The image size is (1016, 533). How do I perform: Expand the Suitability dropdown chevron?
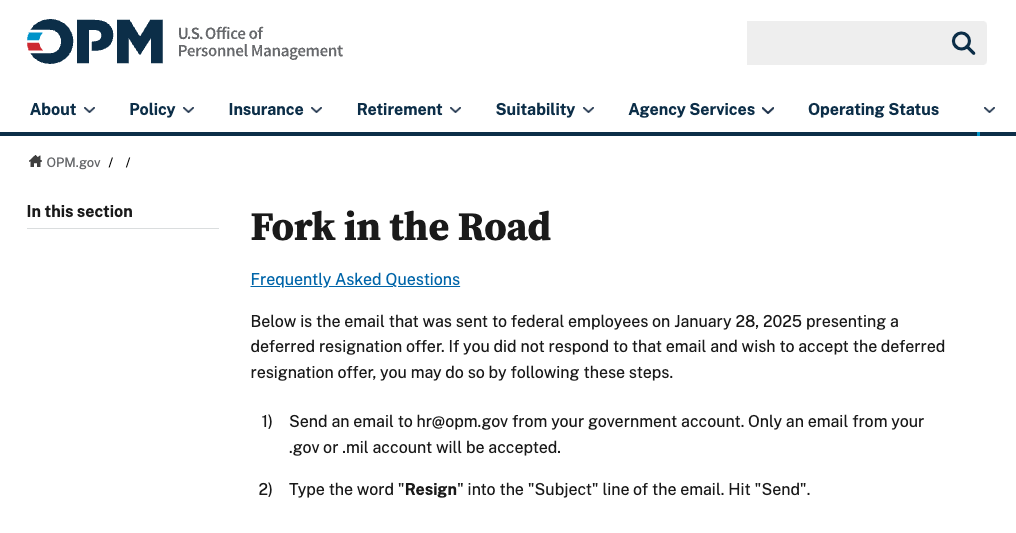589,110
